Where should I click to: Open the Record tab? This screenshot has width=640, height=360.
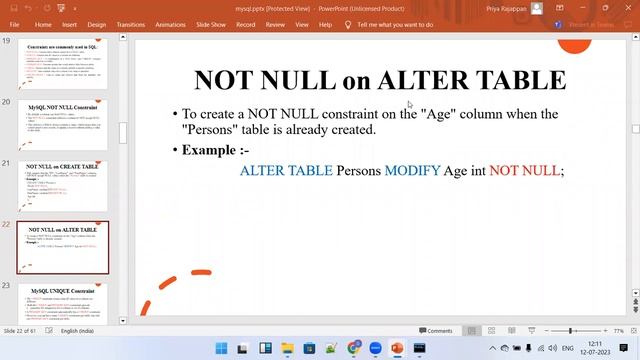pyautogui.click(x=245, y=25)
